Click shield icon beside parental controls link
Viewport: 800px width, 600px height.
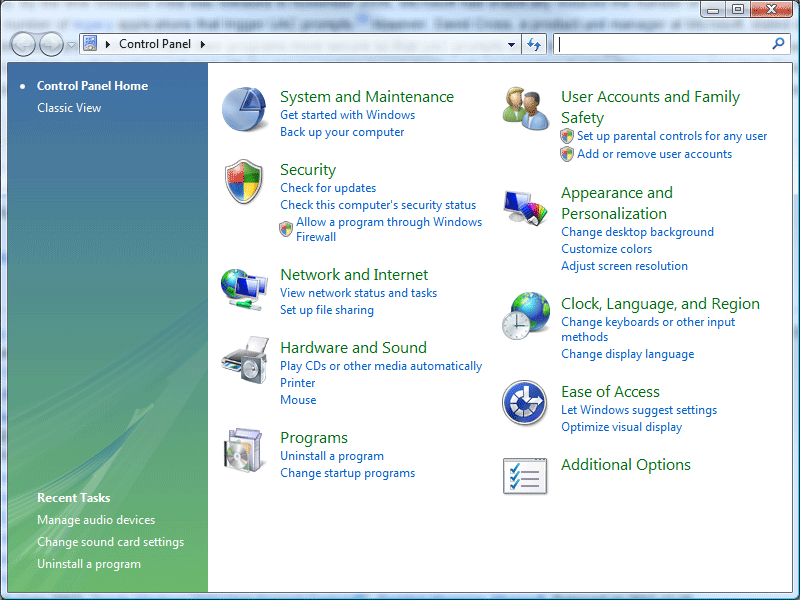(x=567, y=136)
